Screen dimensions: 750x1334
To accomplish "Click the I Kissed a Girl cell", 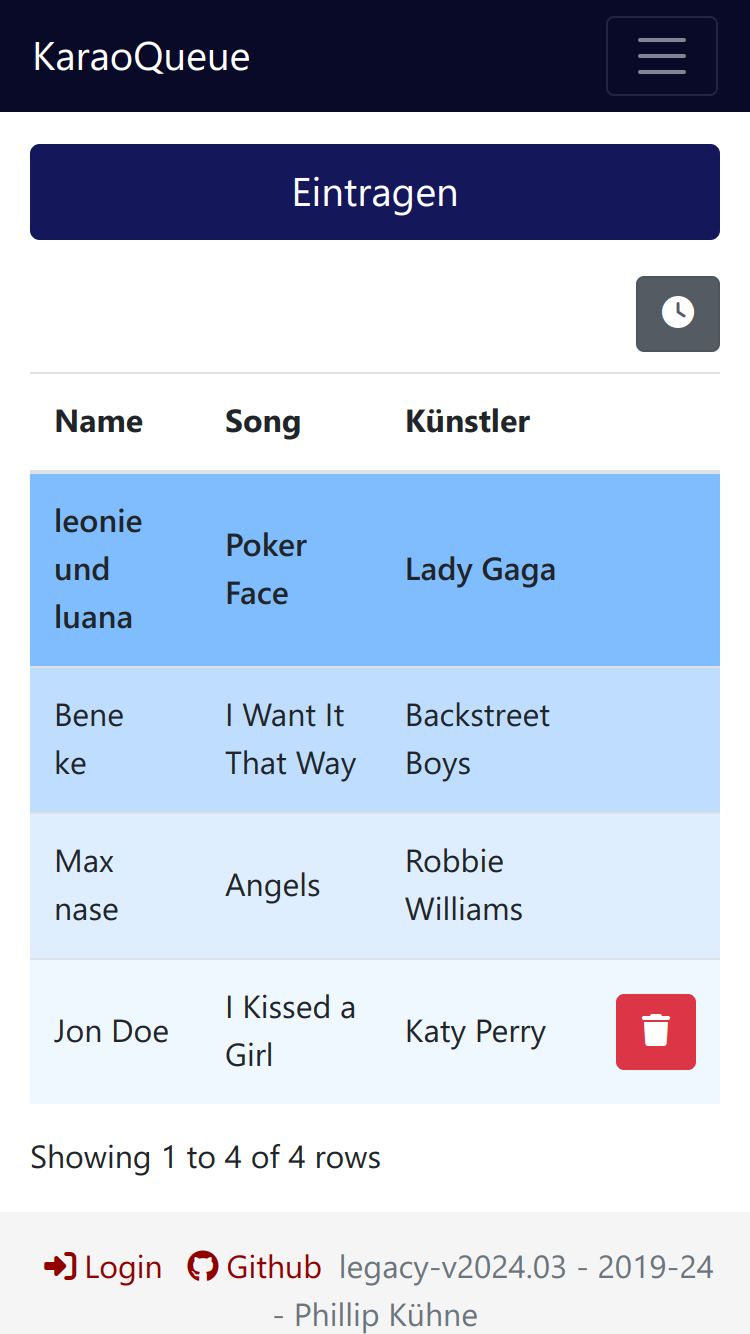I will [291, 1031].
